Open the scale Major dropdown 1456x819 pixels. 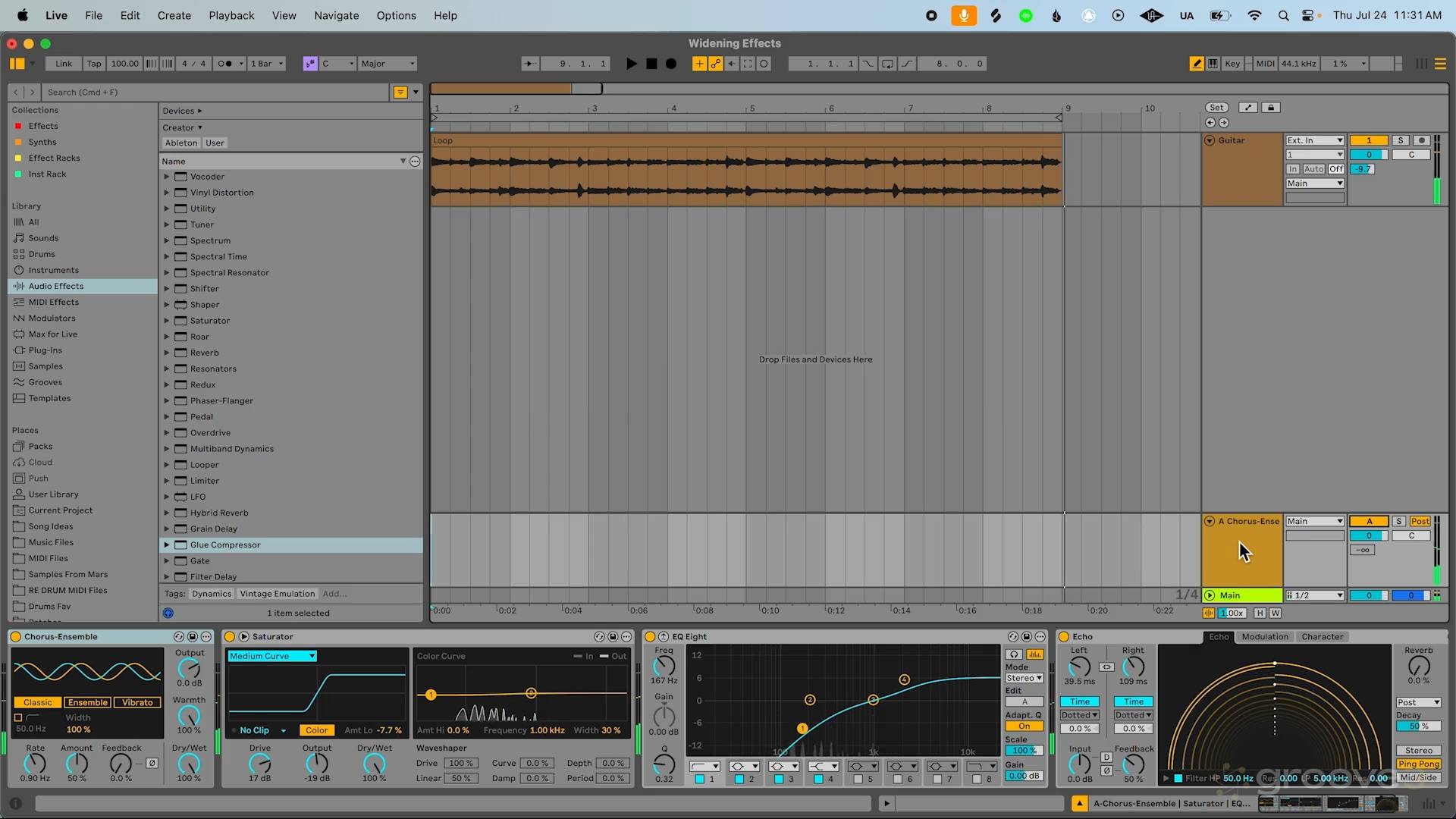[388, 64]
